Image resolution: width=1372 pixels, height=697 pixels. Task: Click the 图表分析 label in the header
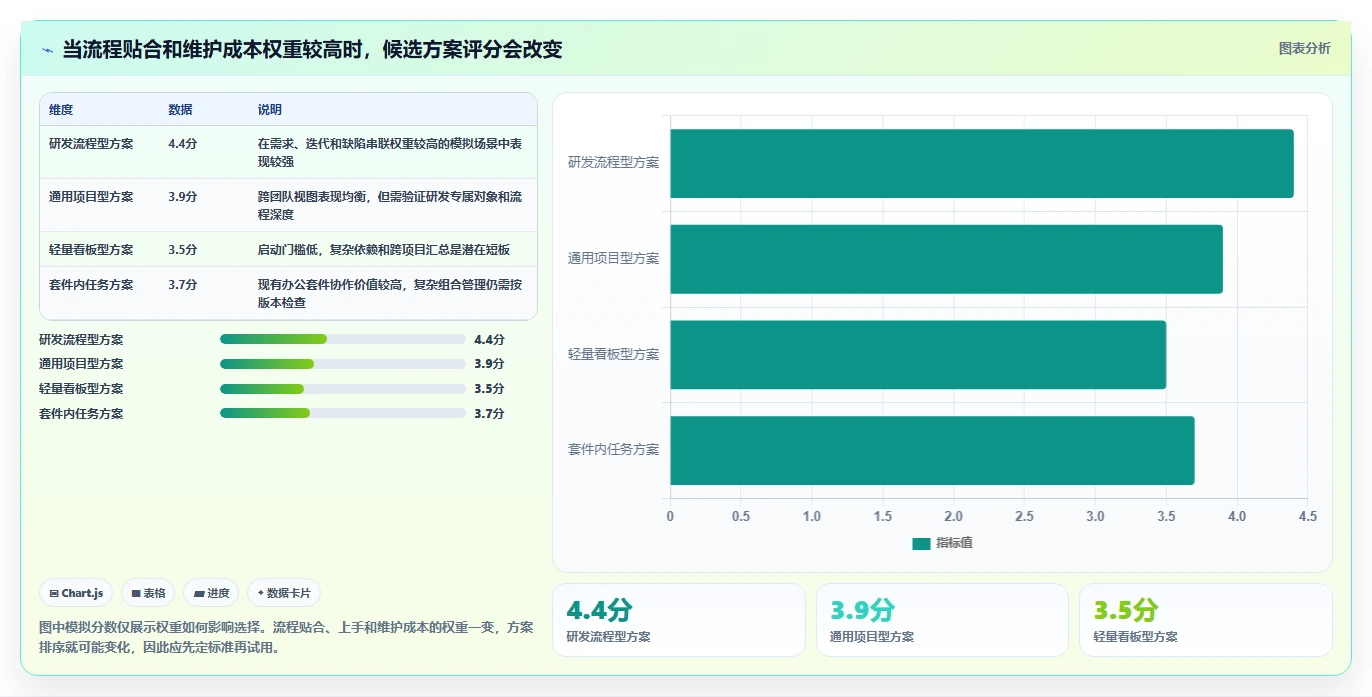point(1305,48)
